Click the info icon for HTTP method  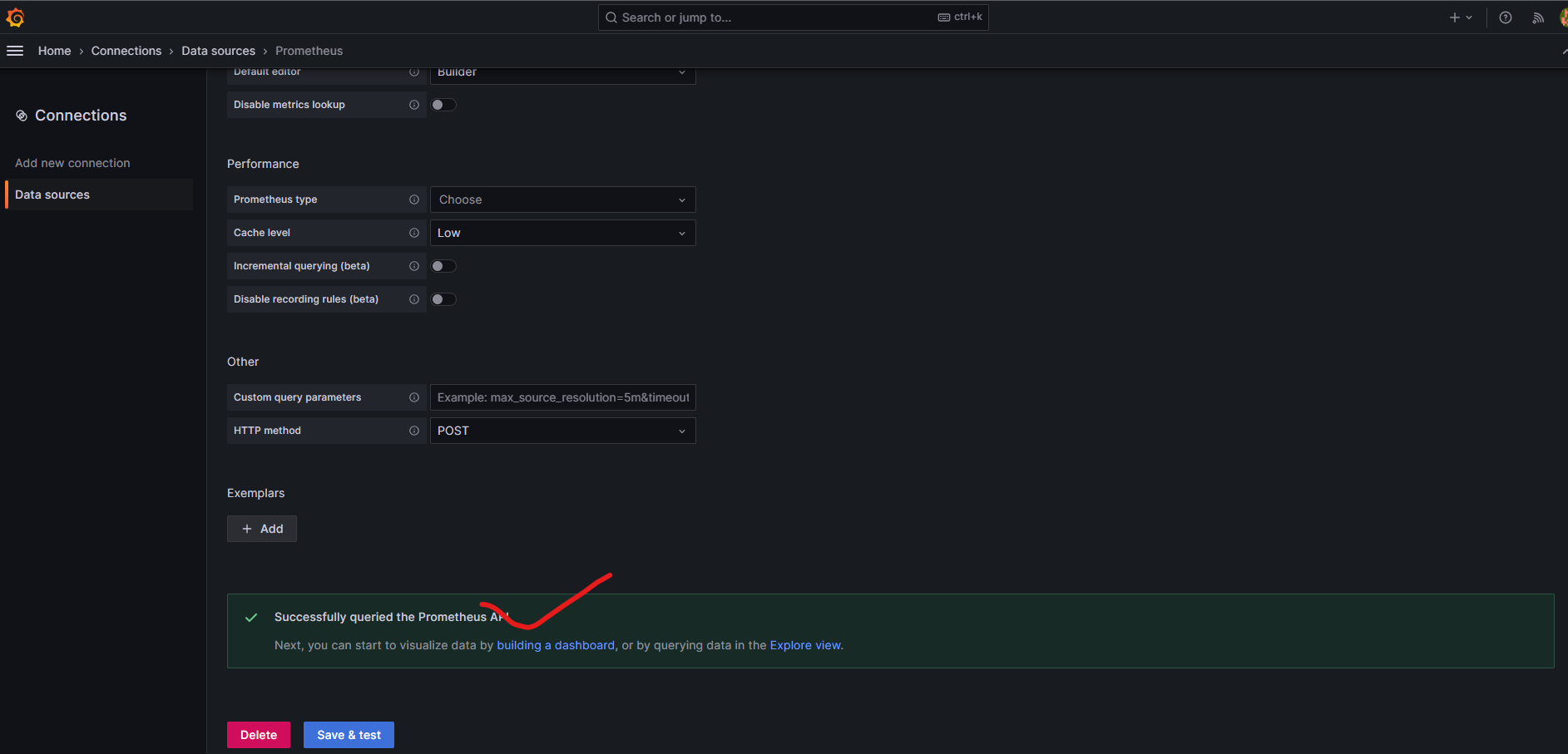414,431
